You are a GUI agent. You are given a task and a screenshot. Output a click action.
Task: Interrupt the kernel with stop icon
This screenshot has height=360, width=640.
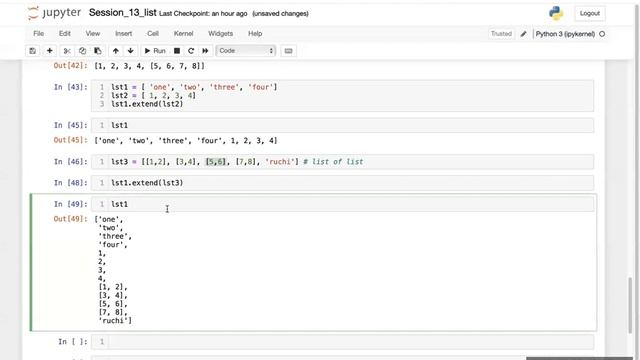(177, 51)
